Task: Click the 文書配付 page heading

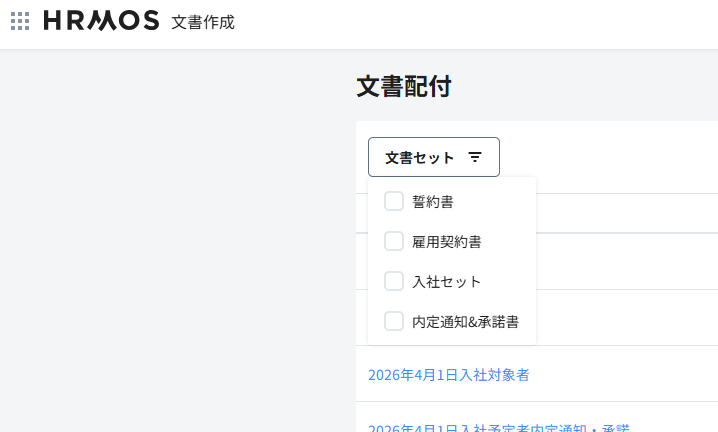Action: point(403,87)
